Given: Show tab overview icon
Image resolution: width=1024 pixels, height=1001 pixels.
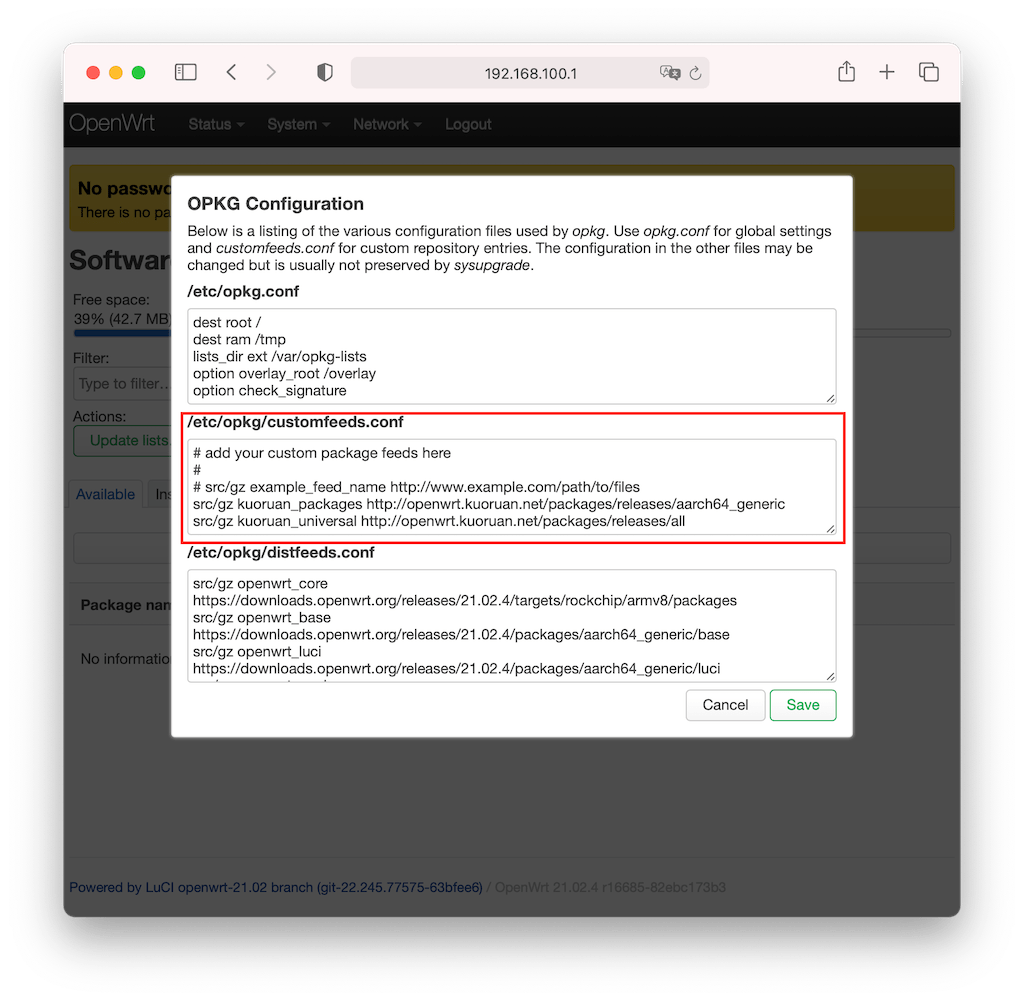Looking at the screenshot, I should 928,72.
